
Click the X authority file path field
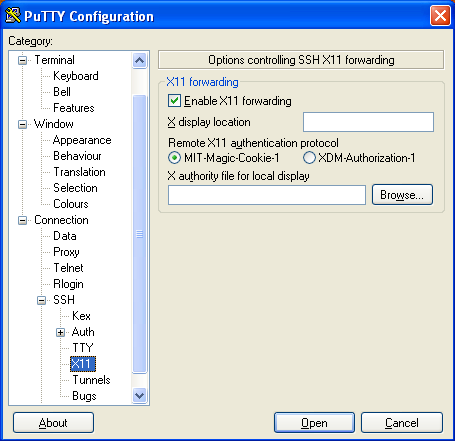tap(267, 195)
